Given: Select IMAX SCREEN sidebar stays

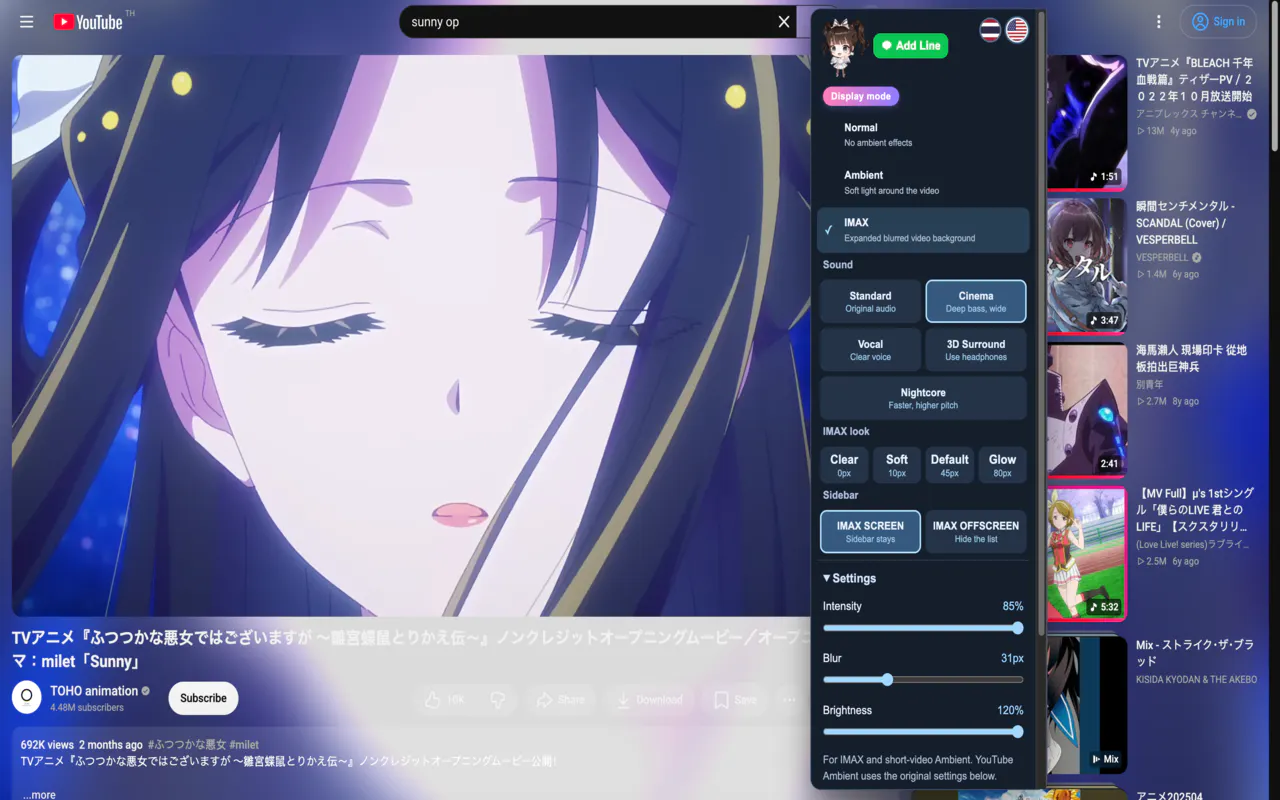Looking at the screenshot, I should [x=870, y=531].
